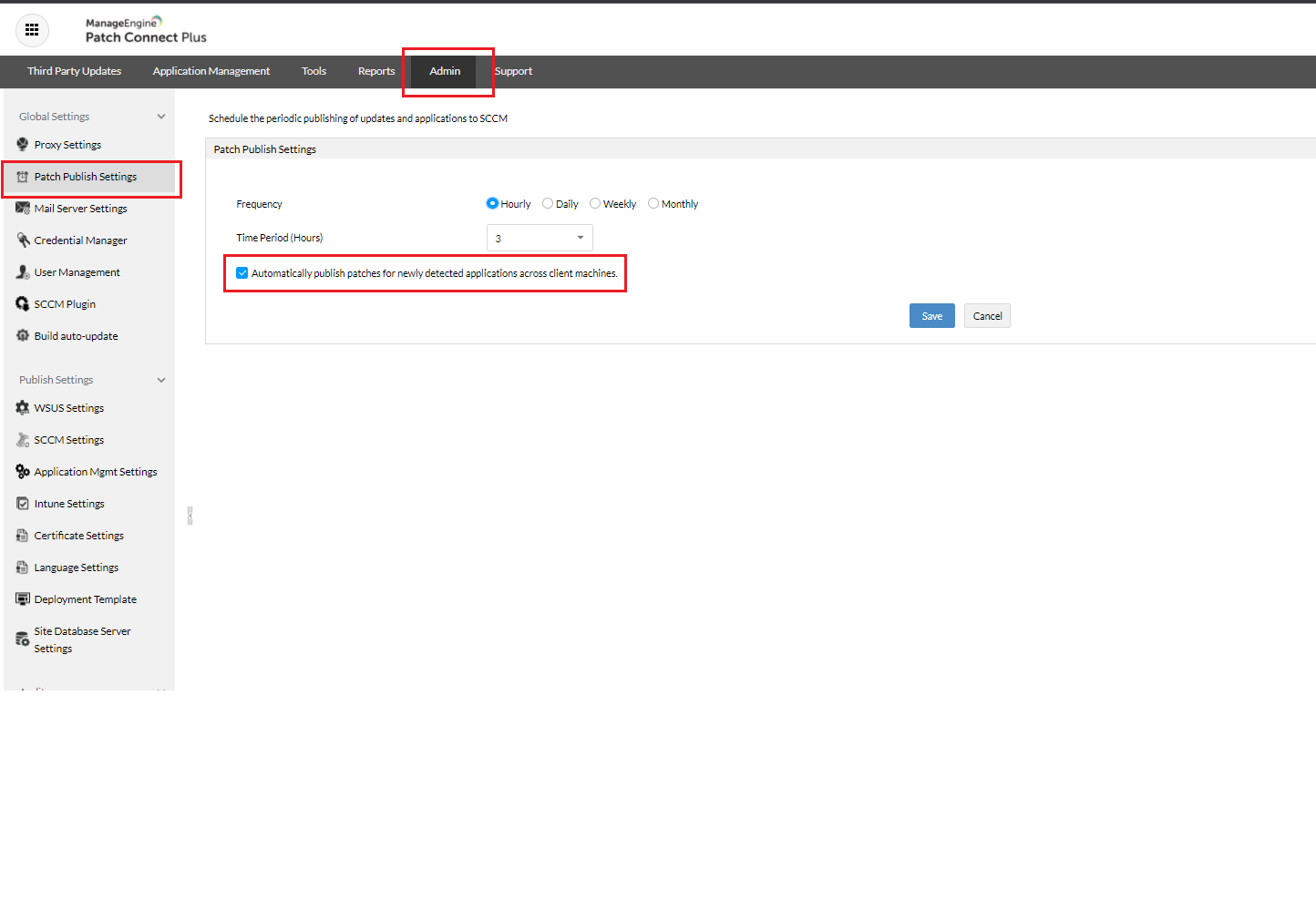This screenshot has height=900, width=1316.
Task: Click the Mail Server Settings icon
Action: pos(23,209)
